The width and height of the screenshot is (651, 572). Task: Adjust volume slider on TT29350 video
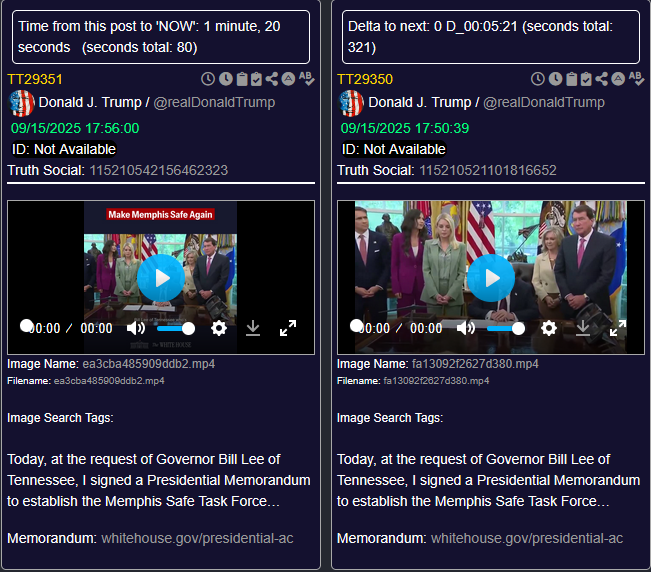(x=505, y=328)
